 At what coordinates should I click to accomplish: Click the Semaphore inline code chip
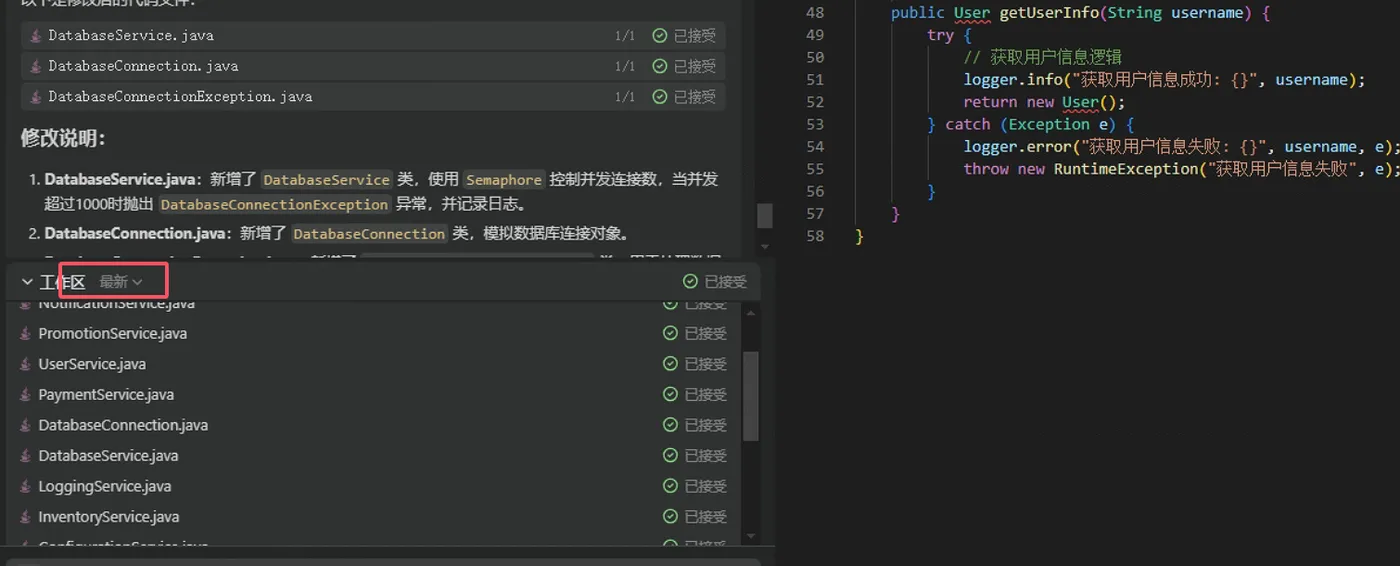tap(503, 180)
